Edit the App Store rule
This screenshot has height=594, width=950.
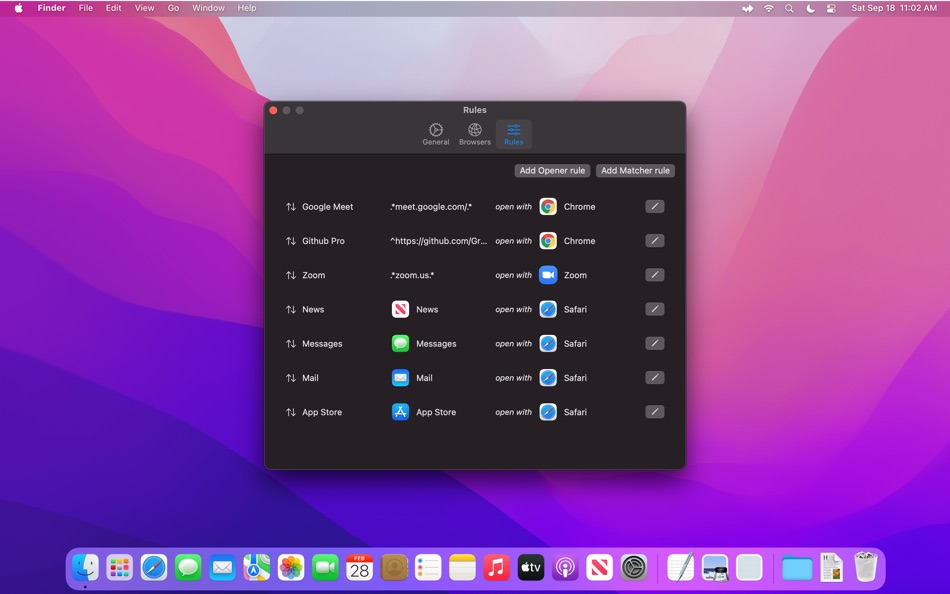tap(654, 412)
